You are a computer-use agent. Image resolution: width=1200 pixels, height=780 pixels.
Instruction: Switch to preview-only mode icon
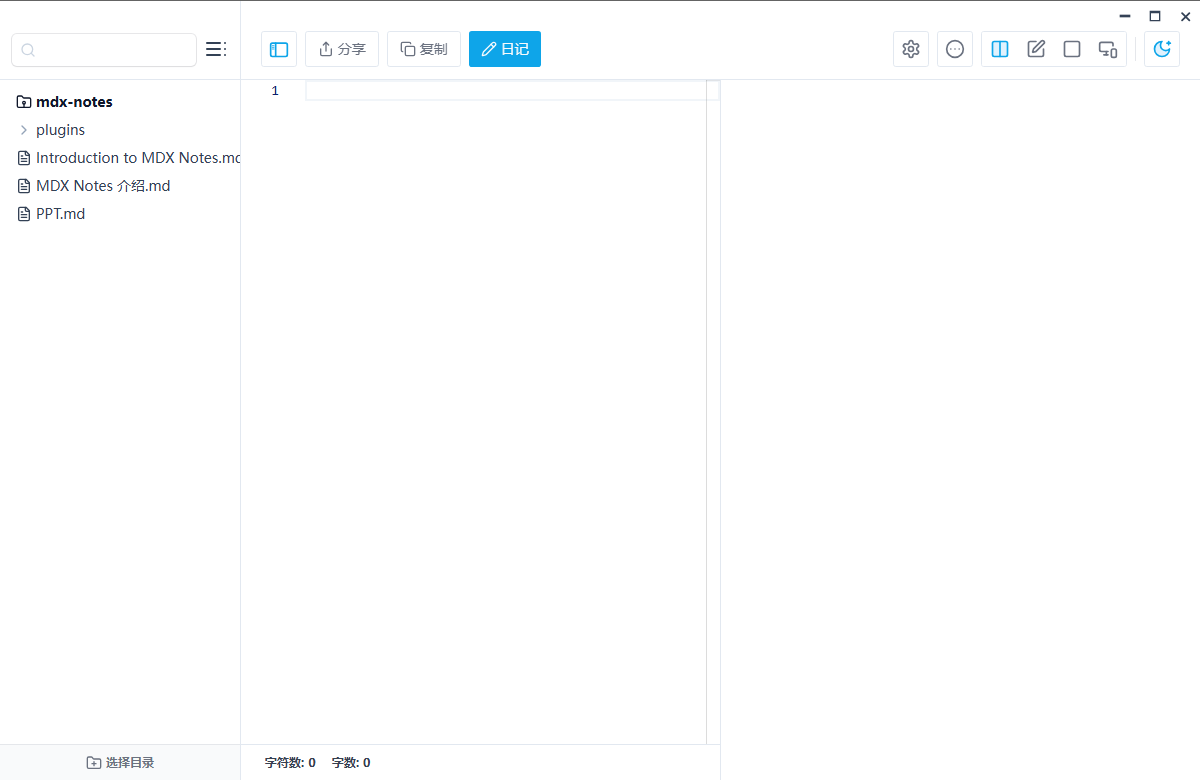pyautogui.click(x=1072, y=48)
